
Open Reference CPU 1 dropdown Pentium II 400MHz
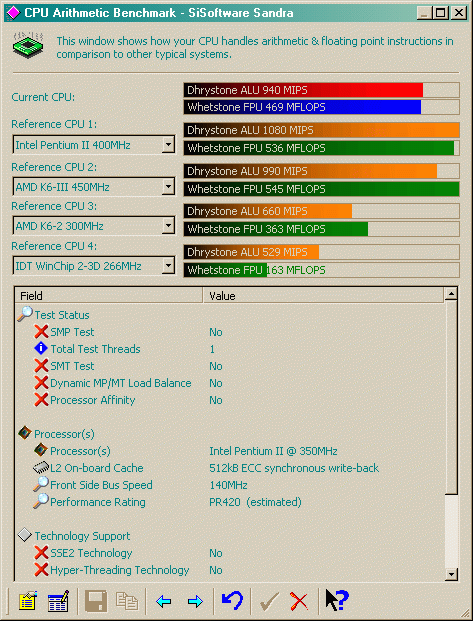94,145
